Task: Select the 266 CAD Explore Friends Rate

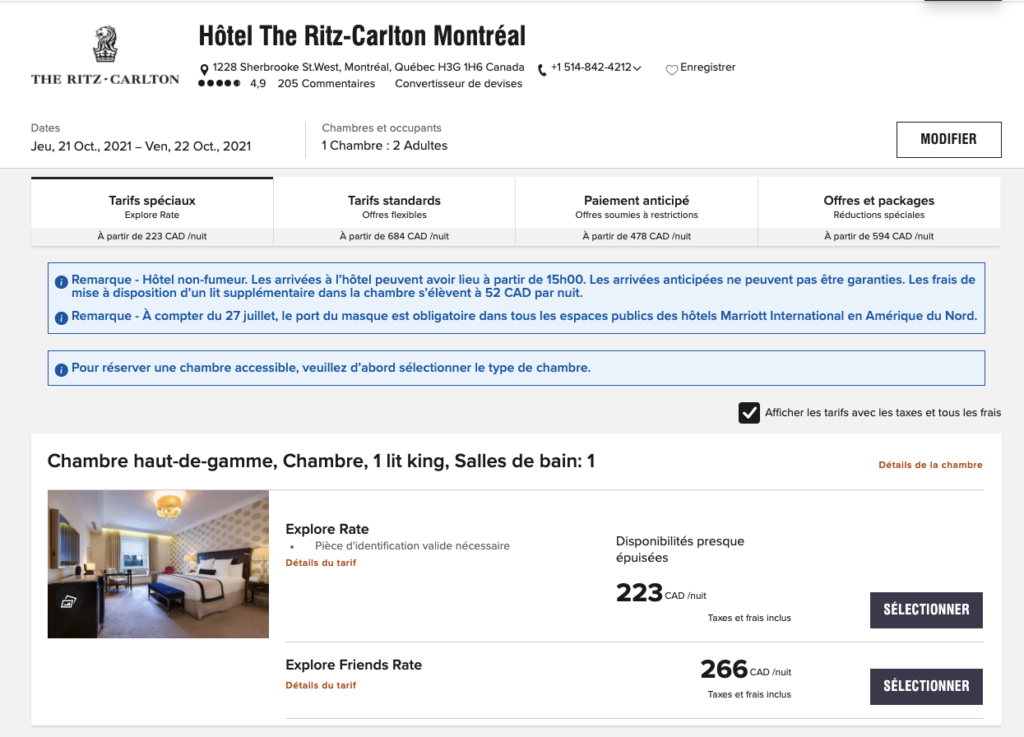Action: click(x=926, y=686)
